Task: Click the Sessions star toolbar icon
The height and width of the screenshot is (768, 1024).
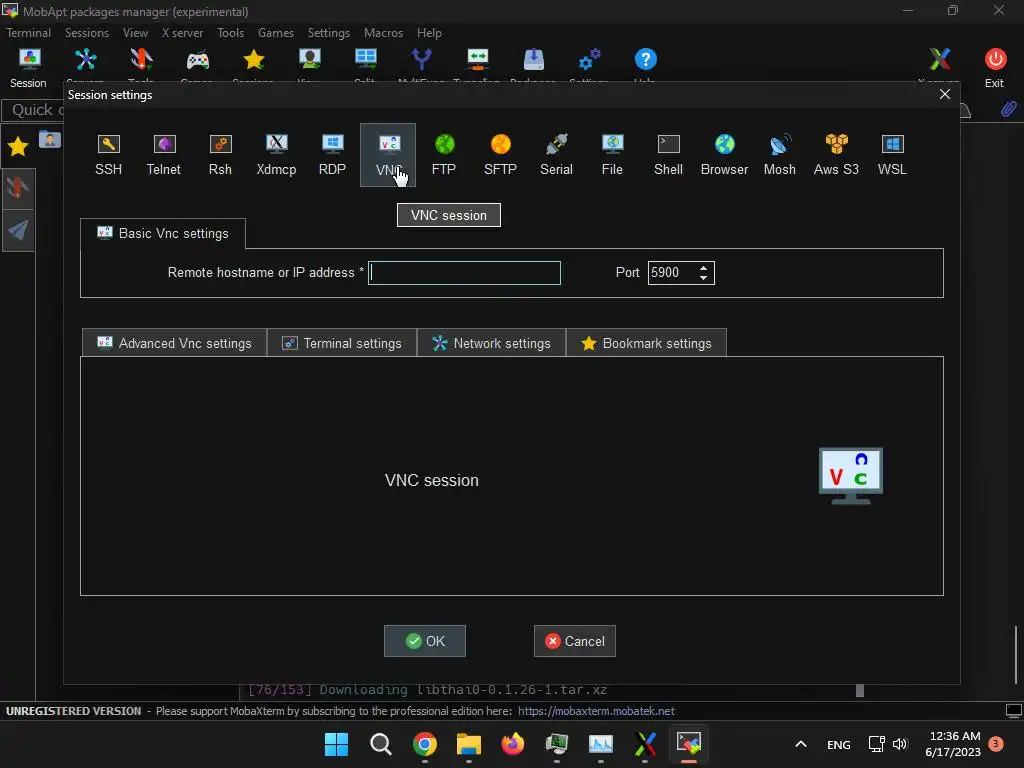Action: click(253, 60)
